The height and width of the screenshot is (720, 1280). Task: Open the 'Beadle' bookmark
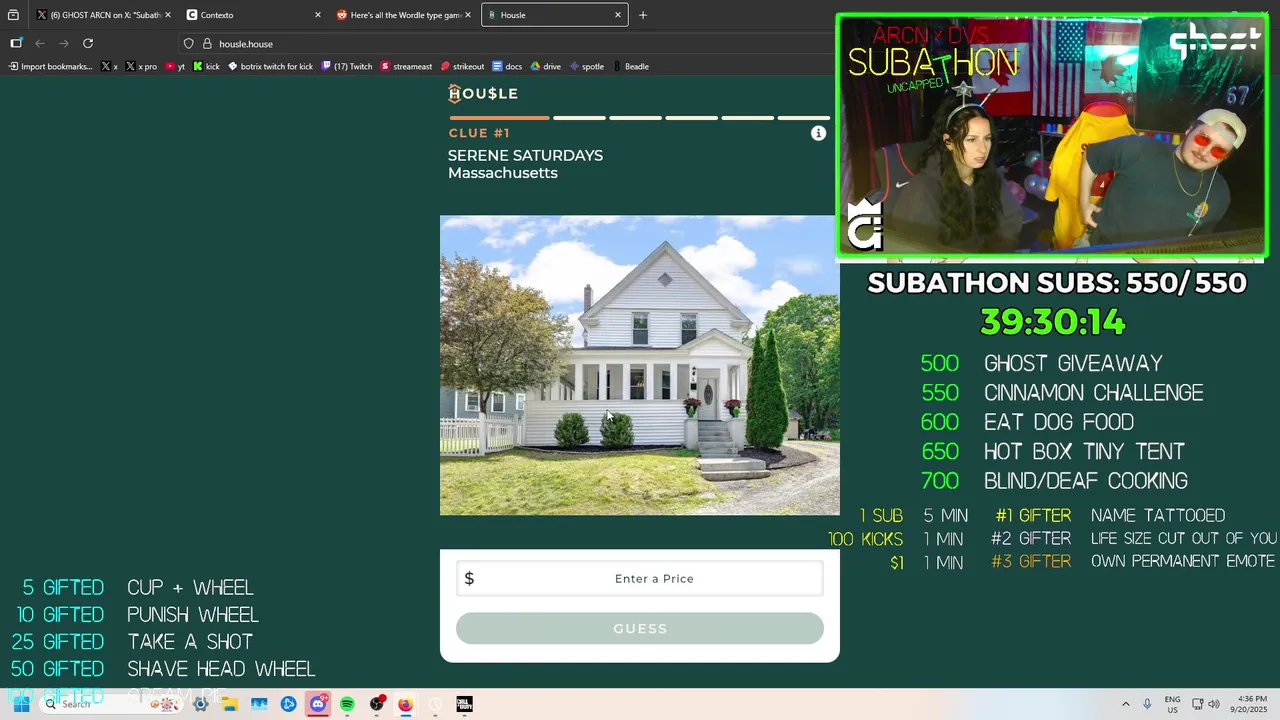[630, 66]
